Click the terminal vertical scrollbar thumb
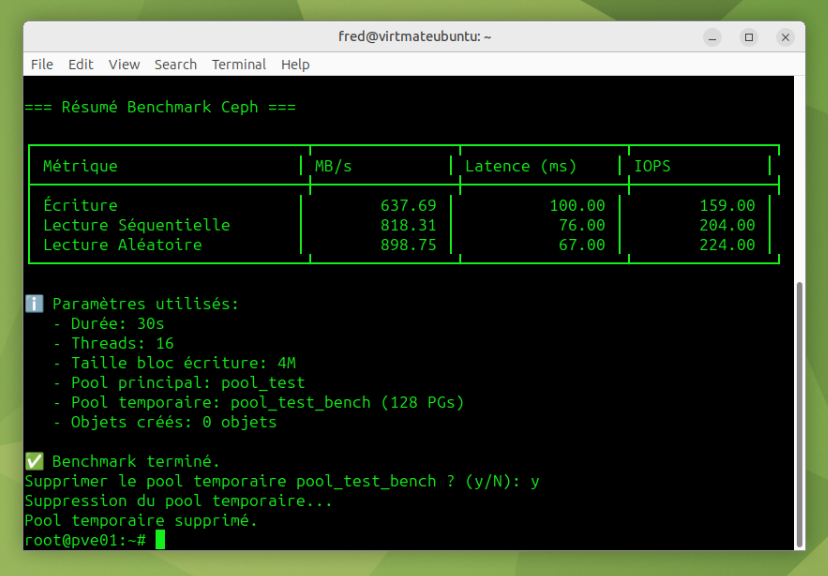This screenshot has height=576, width=828. [799, 415]
